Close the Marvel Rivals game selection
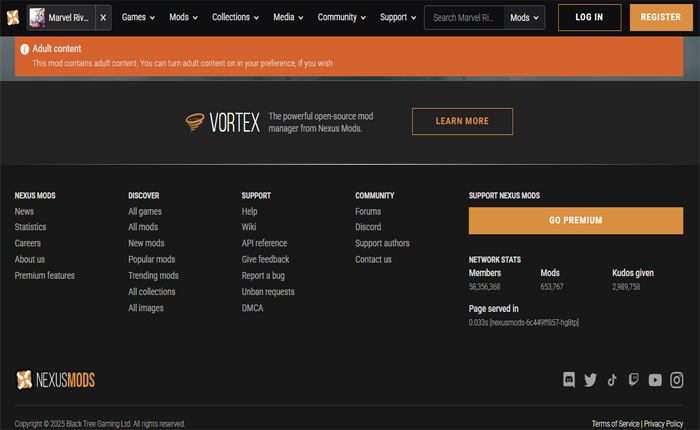 [x=103, y=18]
